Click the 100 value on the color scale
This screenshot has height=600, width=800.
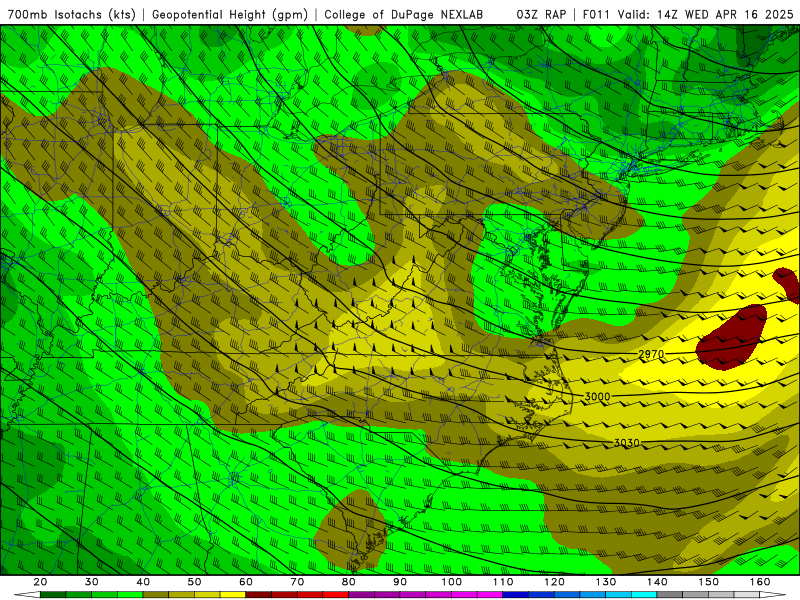452,582
